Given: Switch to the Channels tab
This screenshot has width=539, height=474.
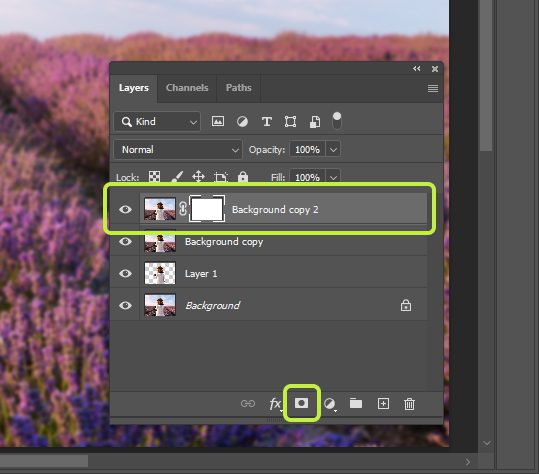Looking at the screenshot, I should click(187, 88).
